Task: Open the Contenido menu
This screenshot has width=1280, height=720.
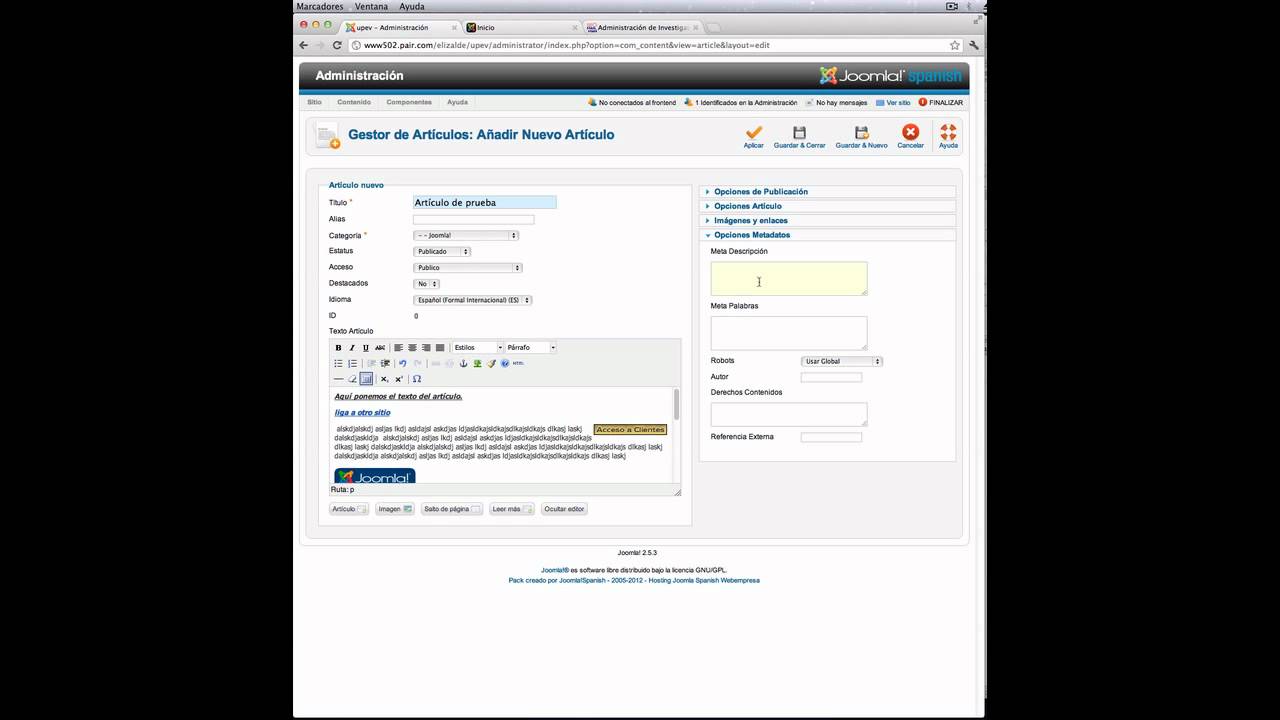Action: pos(354,102)
